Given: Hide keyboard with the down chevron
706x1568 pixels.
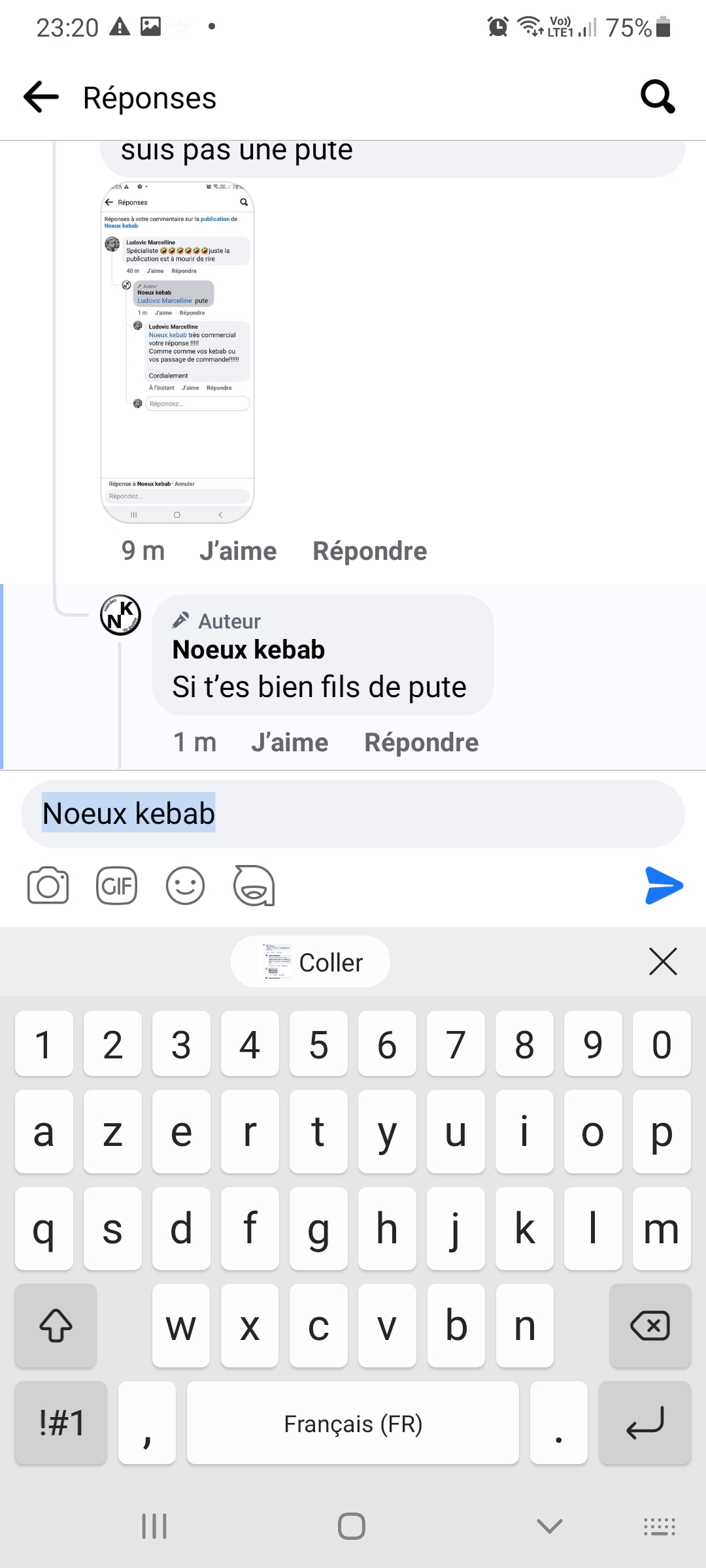Looking at the screenshot, I should click(x=549, y=1526).
